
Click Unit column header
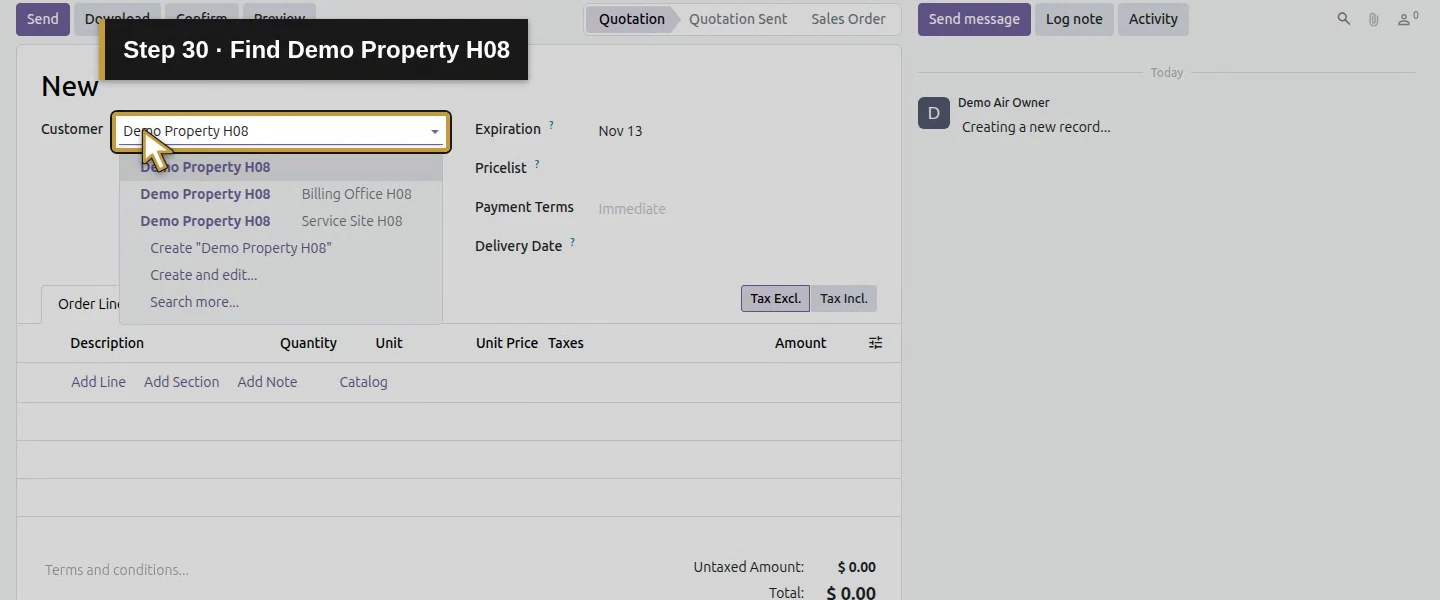pos(389,343)
